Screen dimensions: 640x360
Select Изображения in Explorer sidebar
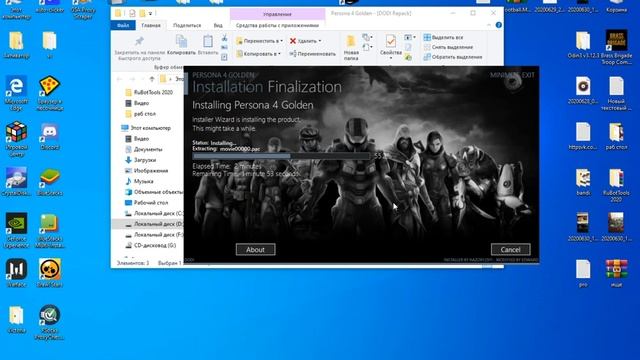tap(147, 170)
